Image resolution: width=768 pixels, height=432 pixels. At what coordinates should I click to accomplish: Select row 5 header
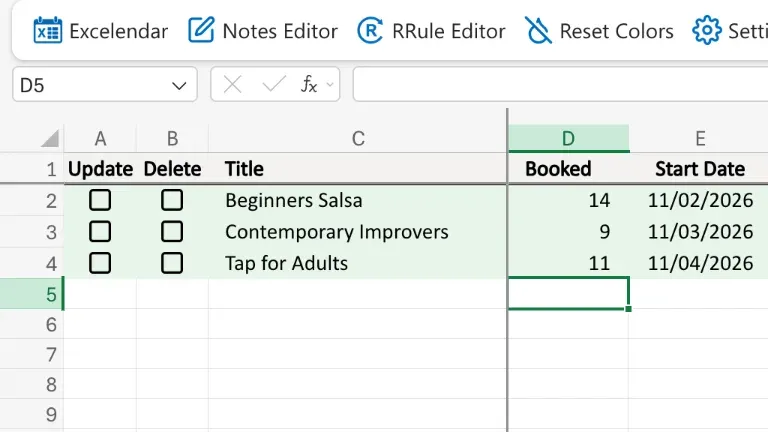pos(32,294)
